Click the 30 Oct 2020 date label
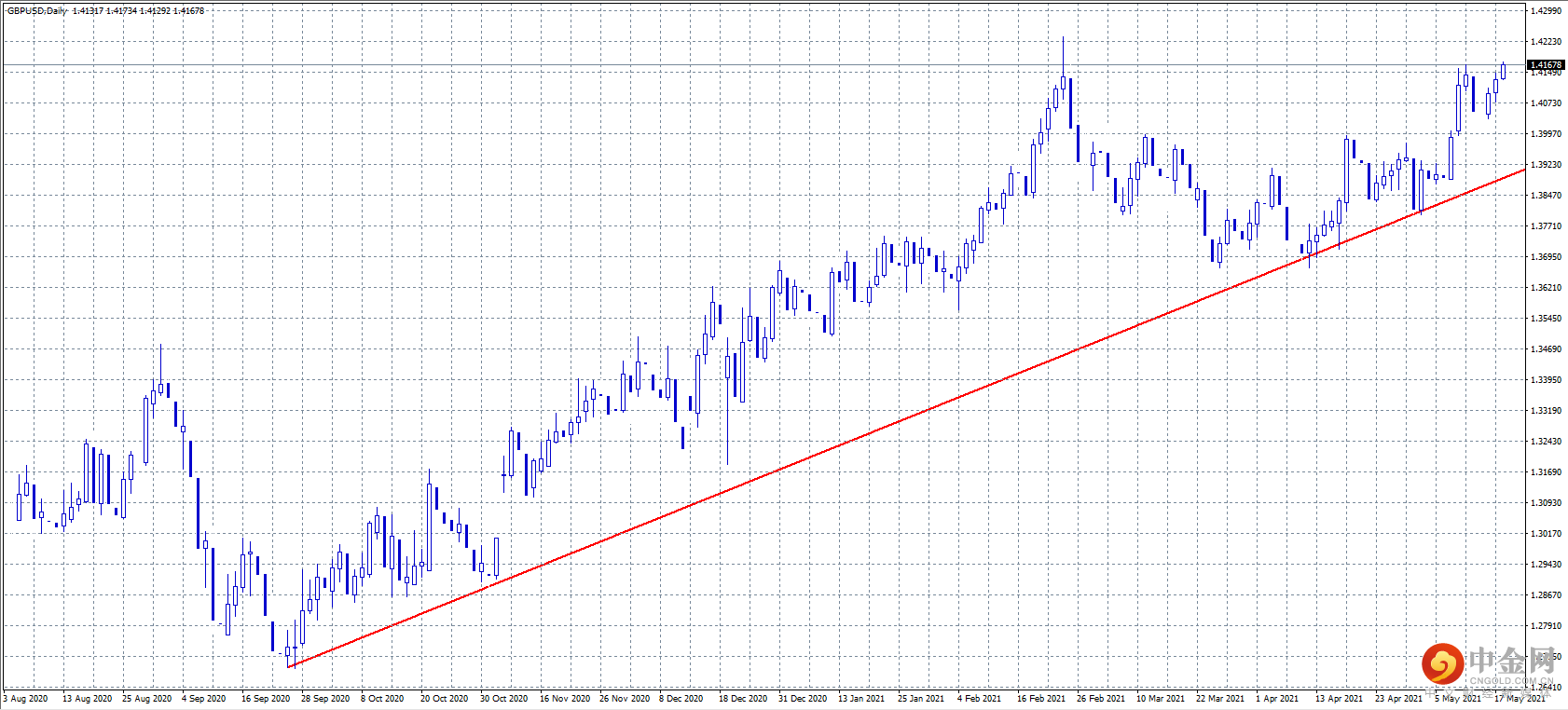This screenshot has width=1568, height=710. pyautogui.click(x=504, y=699)
